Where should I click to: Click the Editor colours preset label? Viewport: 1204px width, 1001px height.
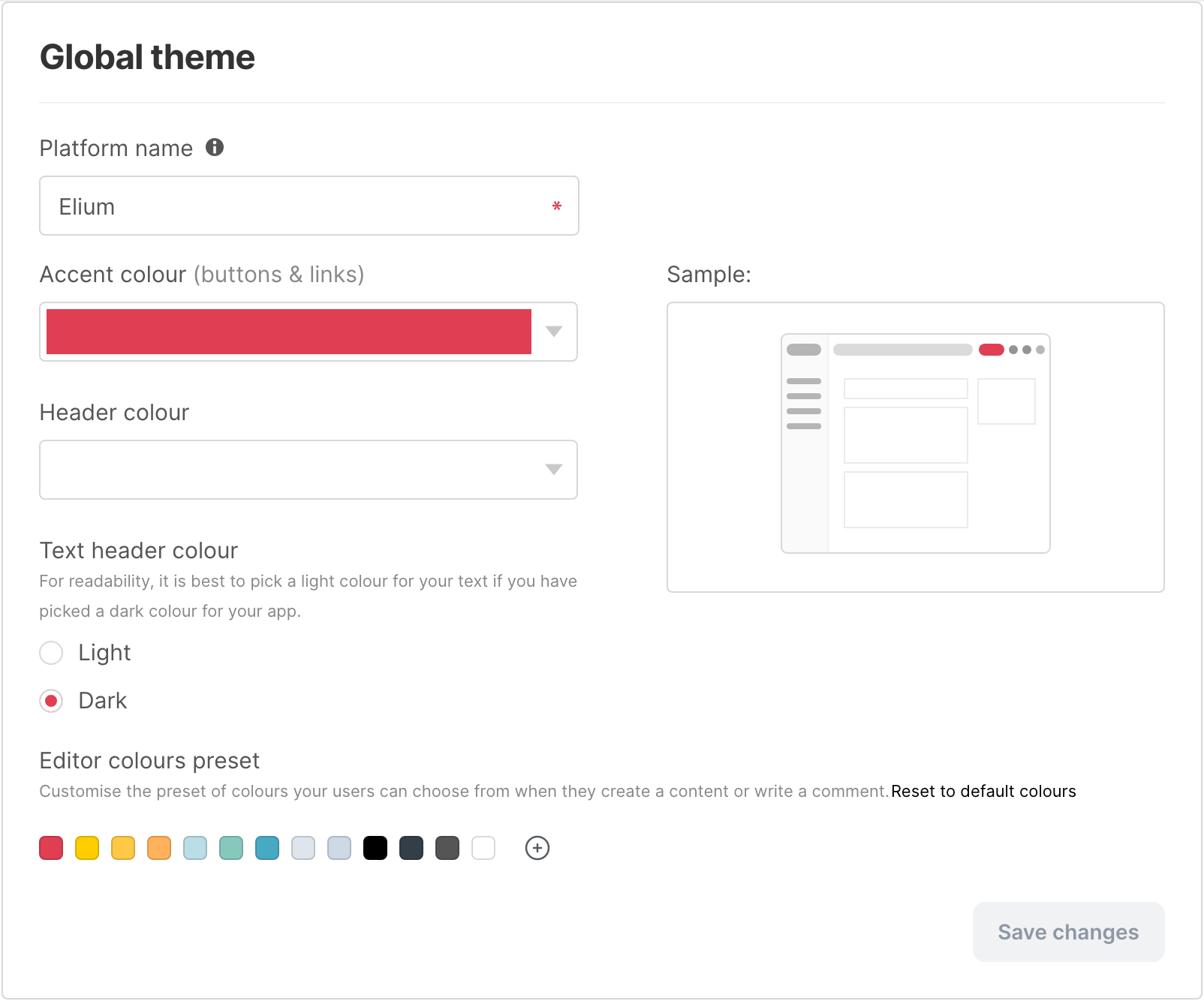click(x=149, y=761)
